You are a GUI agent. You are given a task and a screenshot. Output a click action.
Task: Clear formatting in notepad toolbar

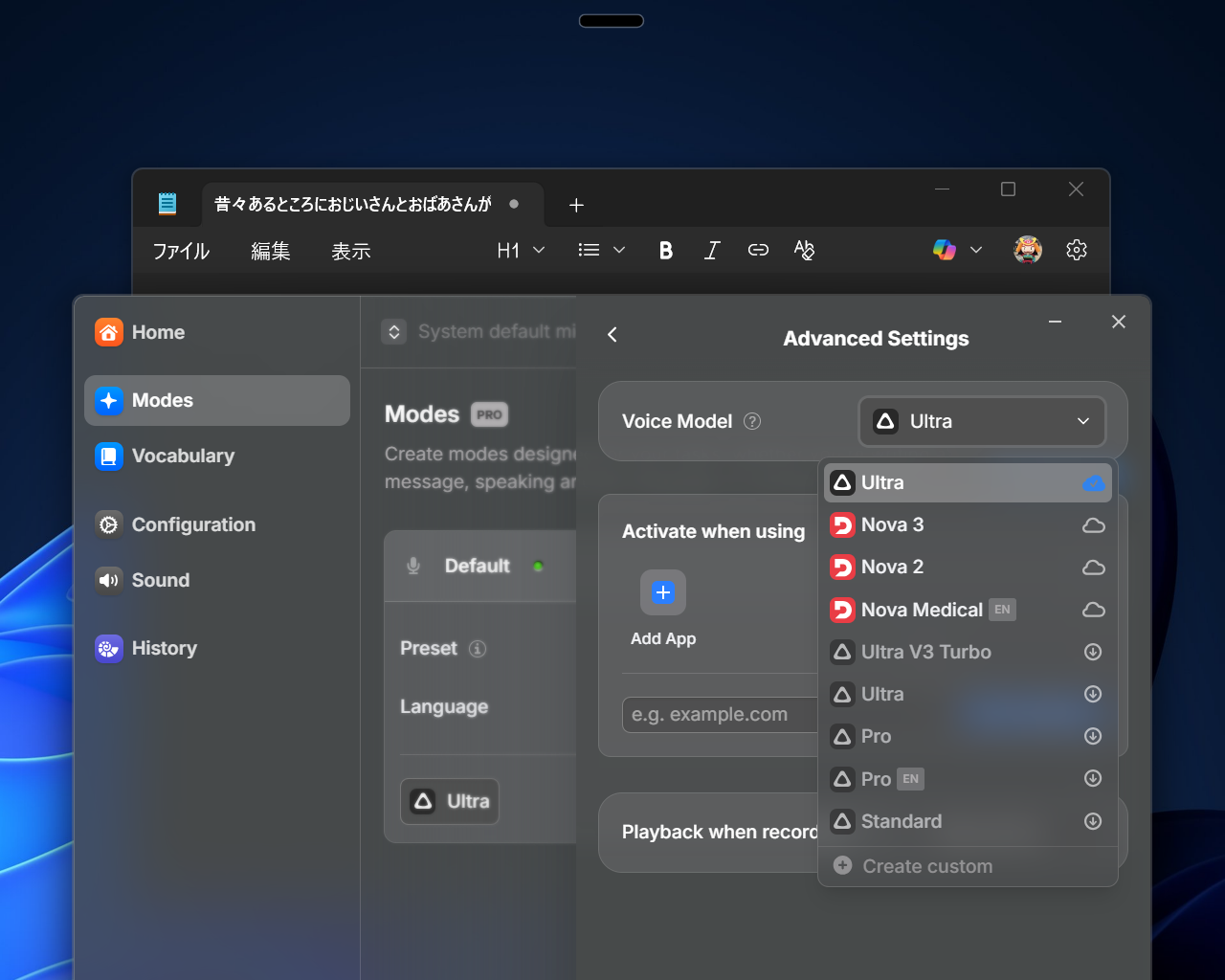pos(804,250)
